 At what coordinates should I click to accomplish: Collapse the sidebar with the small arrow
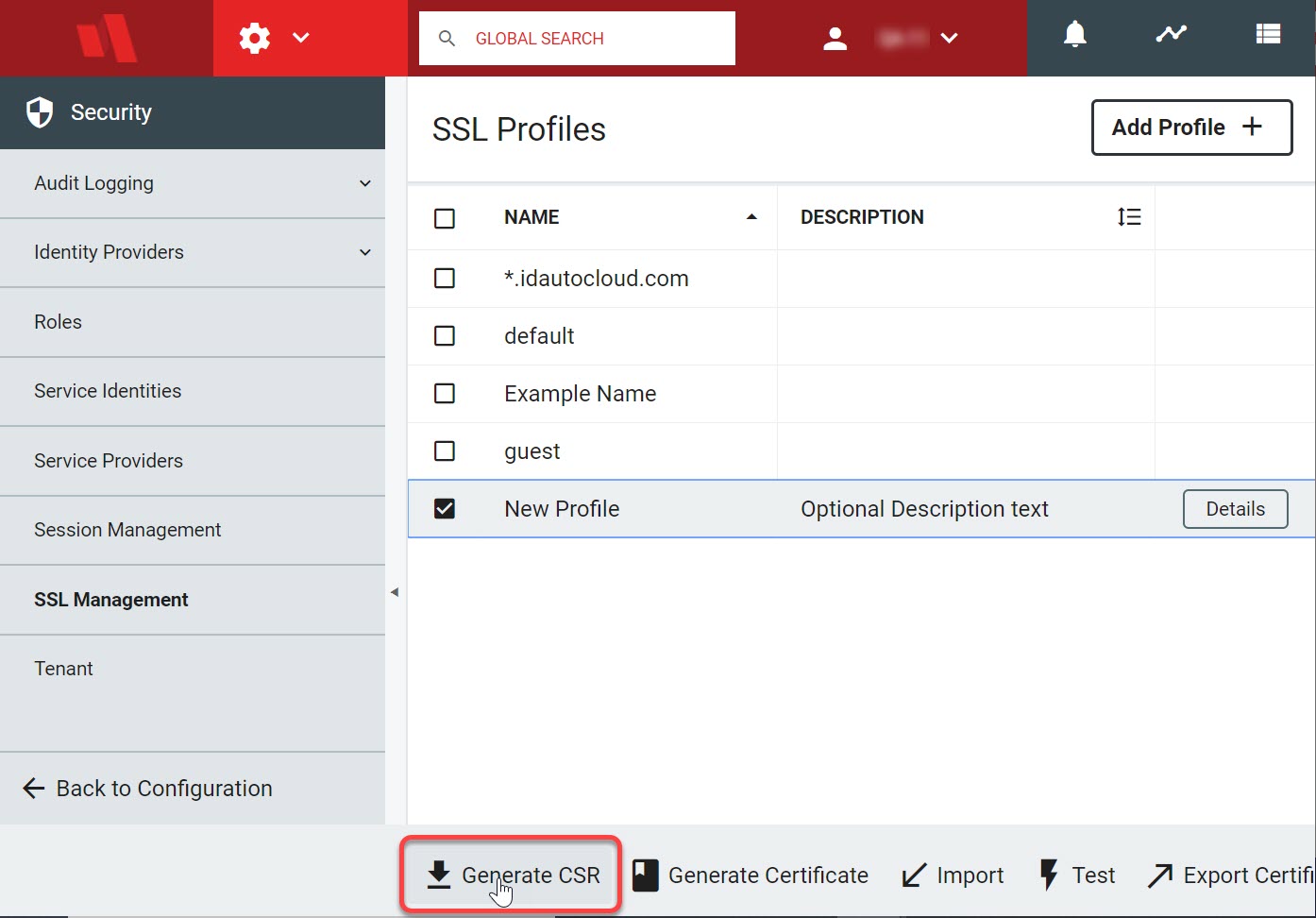[x=395, y=592]
